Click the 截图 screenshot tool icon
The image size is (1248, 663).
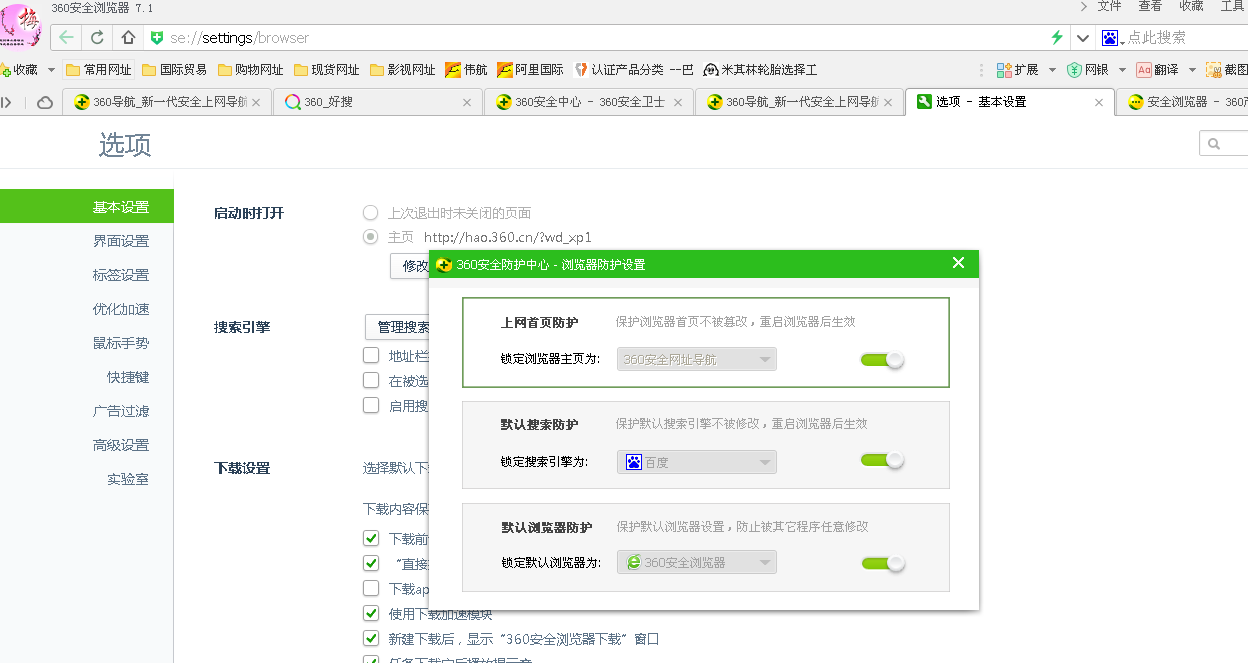(1214, 70)
